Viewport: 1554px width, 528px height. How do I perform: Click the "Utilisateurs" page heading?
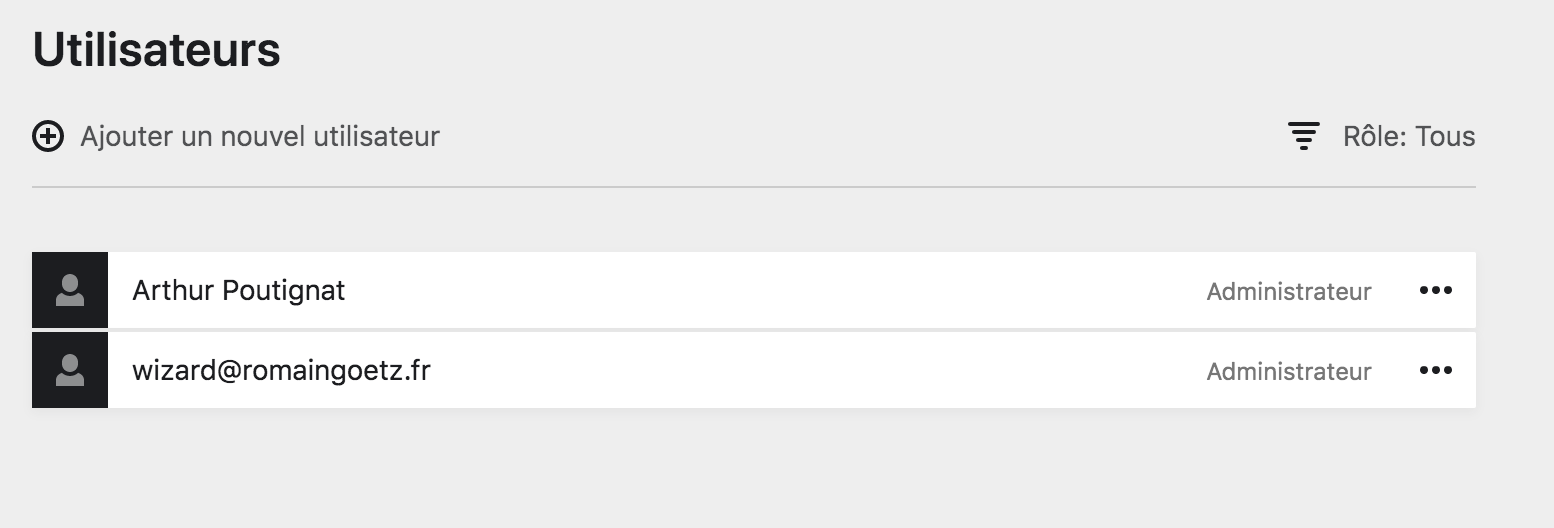point(157,50)
